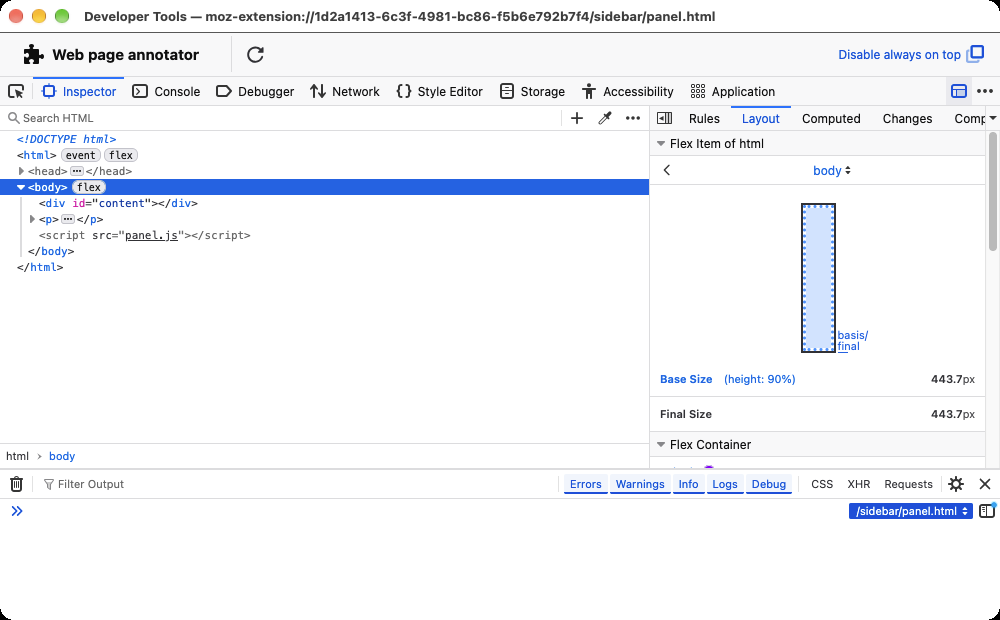Viewport: 1000px width, 620px height.
Task: Toggle the Info console filter
Action: [x=688, y=484]
